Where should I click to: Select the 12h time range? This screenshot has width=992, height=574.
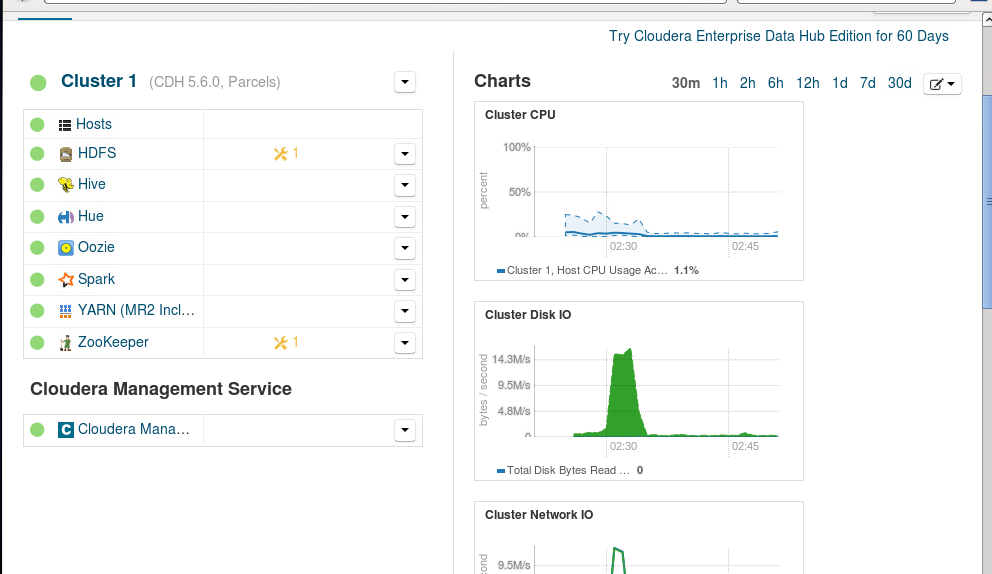tap(808, 83)
